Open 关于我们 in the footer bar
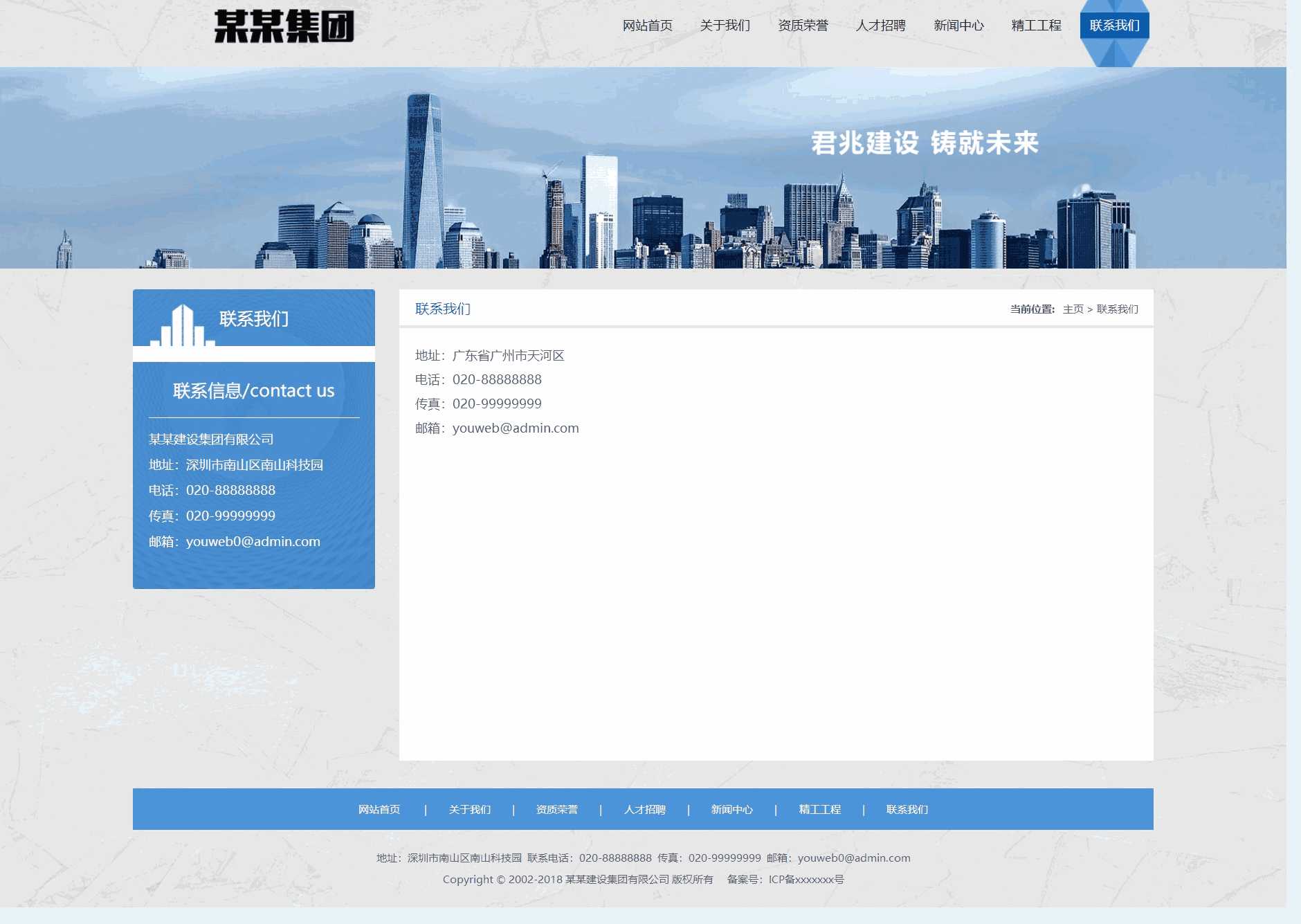 click(469, 810)
